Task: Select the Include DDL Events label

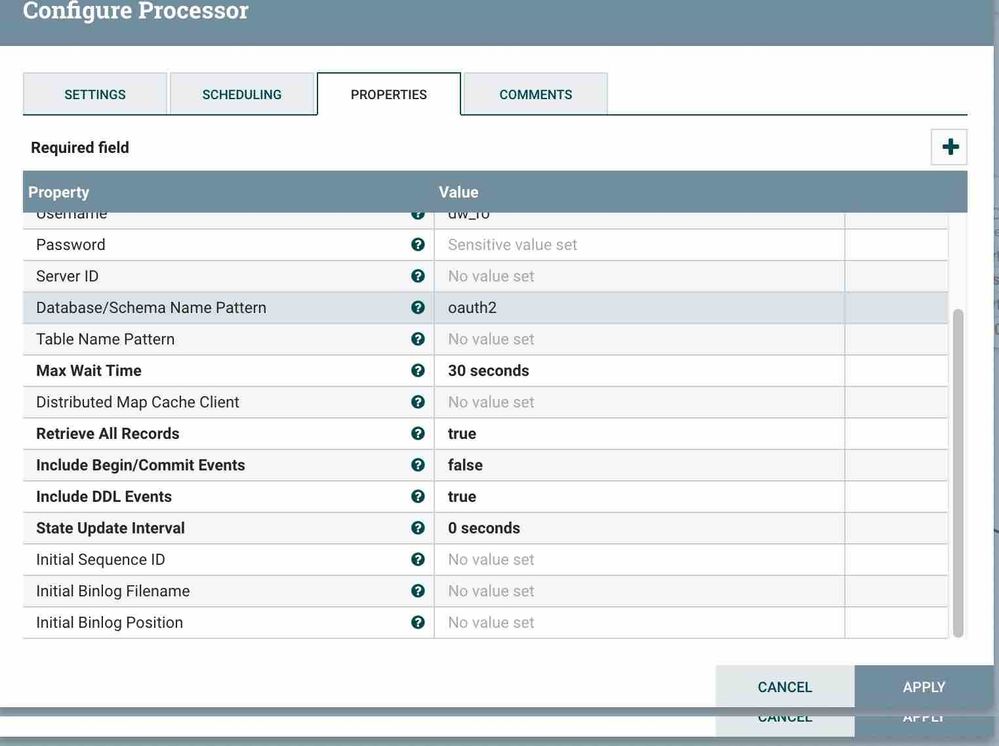Action: (x=104, y=496)
